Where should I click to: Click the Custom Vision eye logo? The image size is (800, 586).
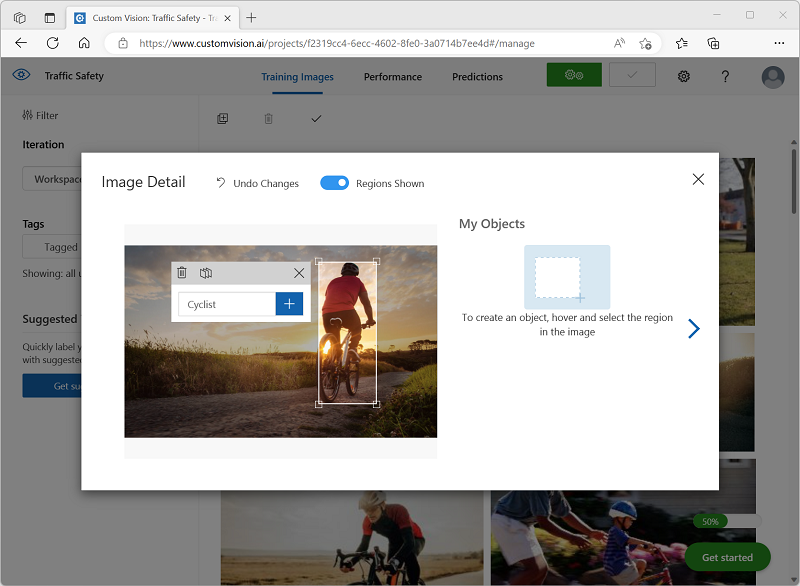(21, 75)
